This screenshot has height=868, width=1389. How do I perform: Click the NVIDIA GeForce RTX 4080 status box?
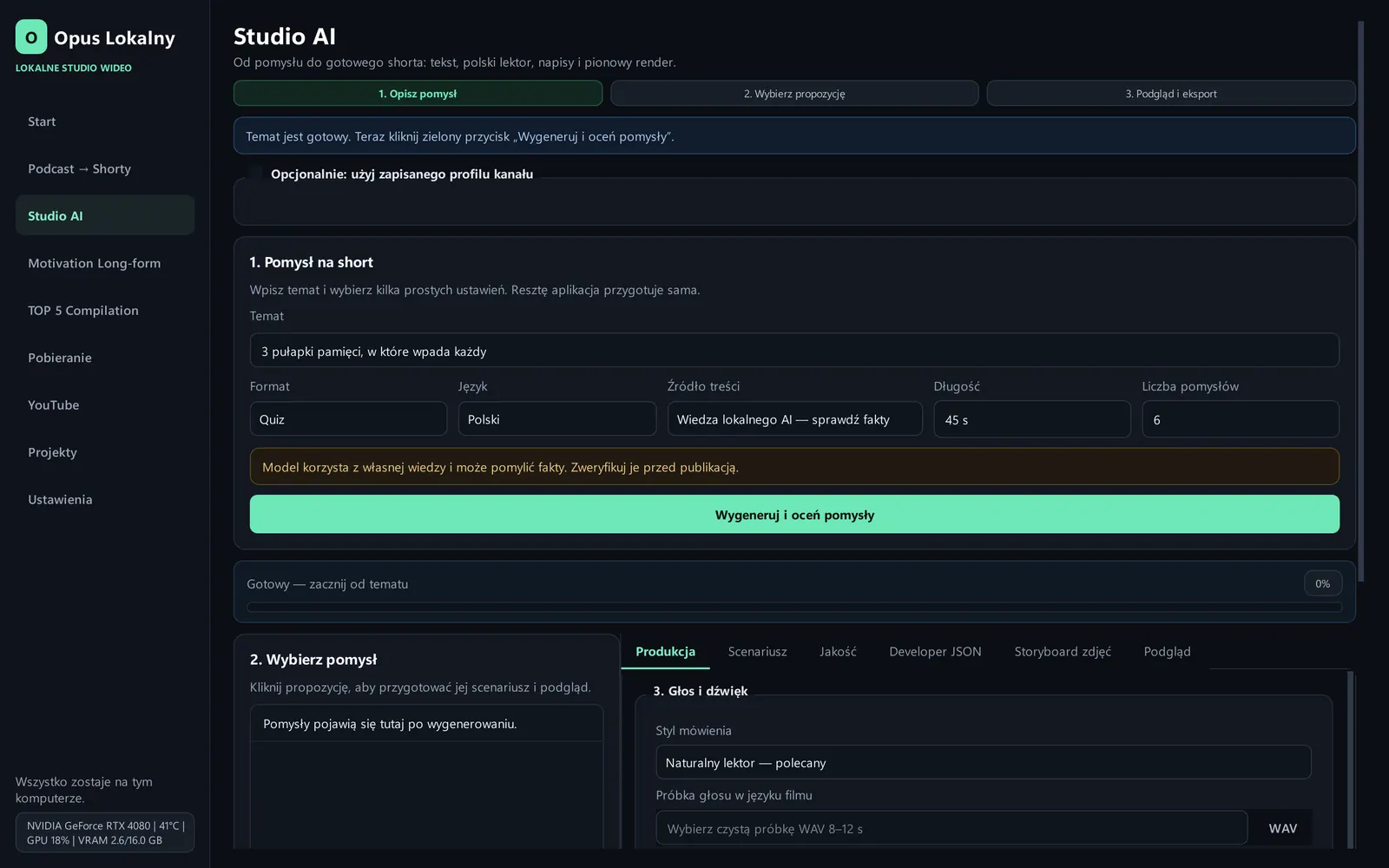tap(105, 832)
